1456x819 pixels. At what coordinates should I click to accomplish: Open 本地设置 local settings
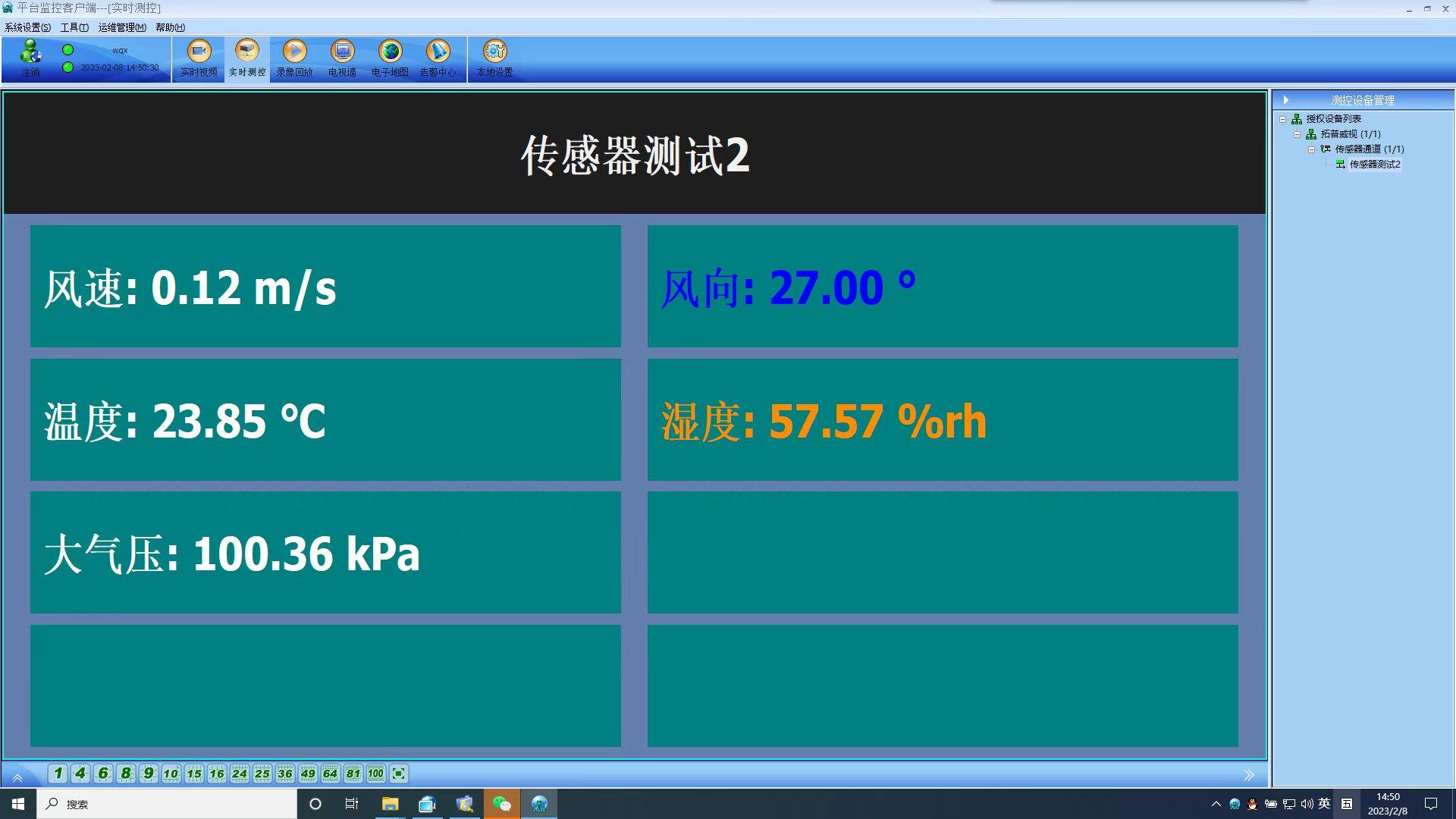[494, 58]
